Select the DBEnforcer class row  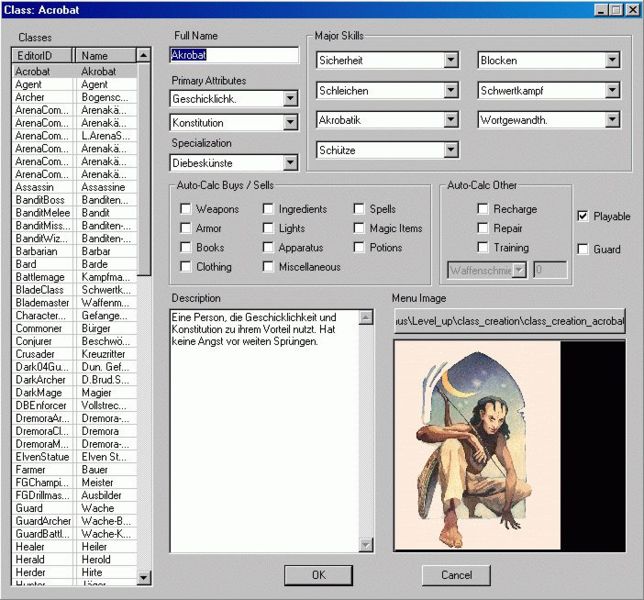pos(75,405)
